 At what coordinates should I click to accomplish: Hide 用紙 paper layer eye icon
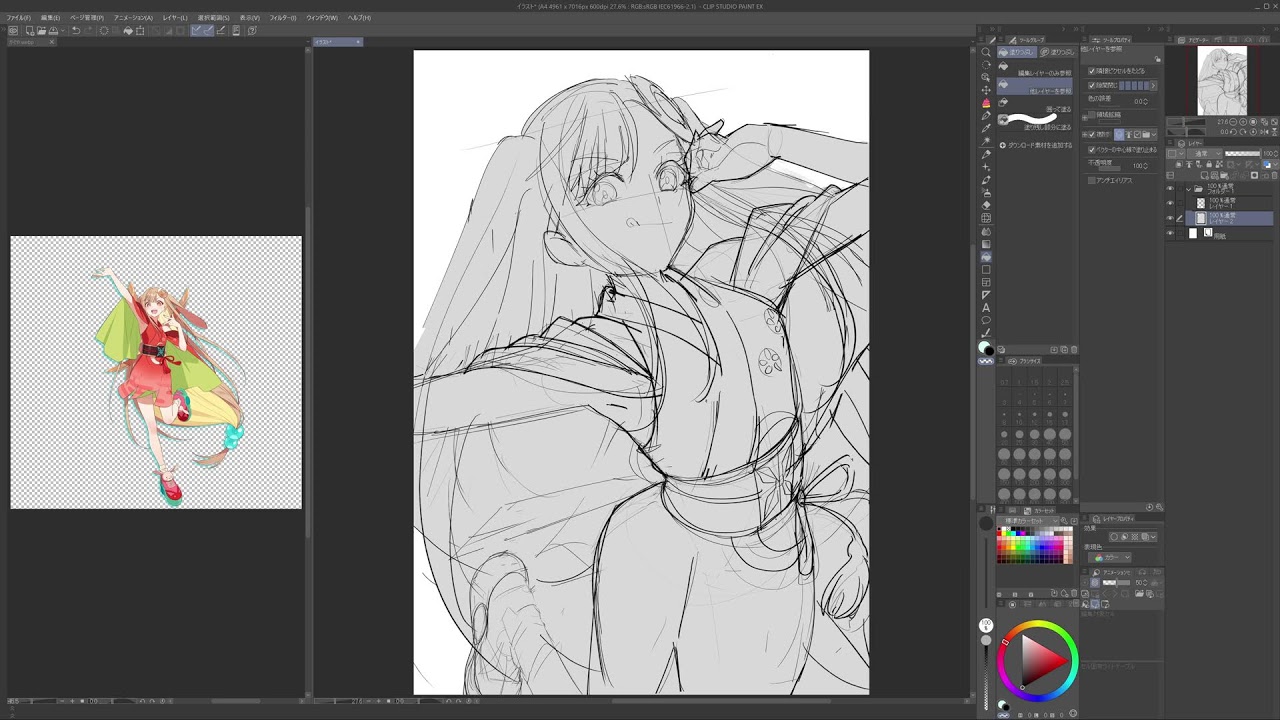(x=1170, y=233)
